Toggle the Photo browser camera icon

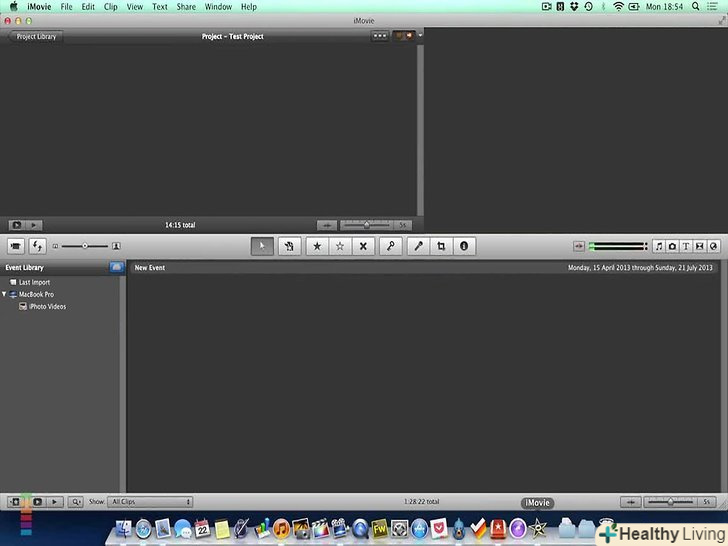[672, 246]
